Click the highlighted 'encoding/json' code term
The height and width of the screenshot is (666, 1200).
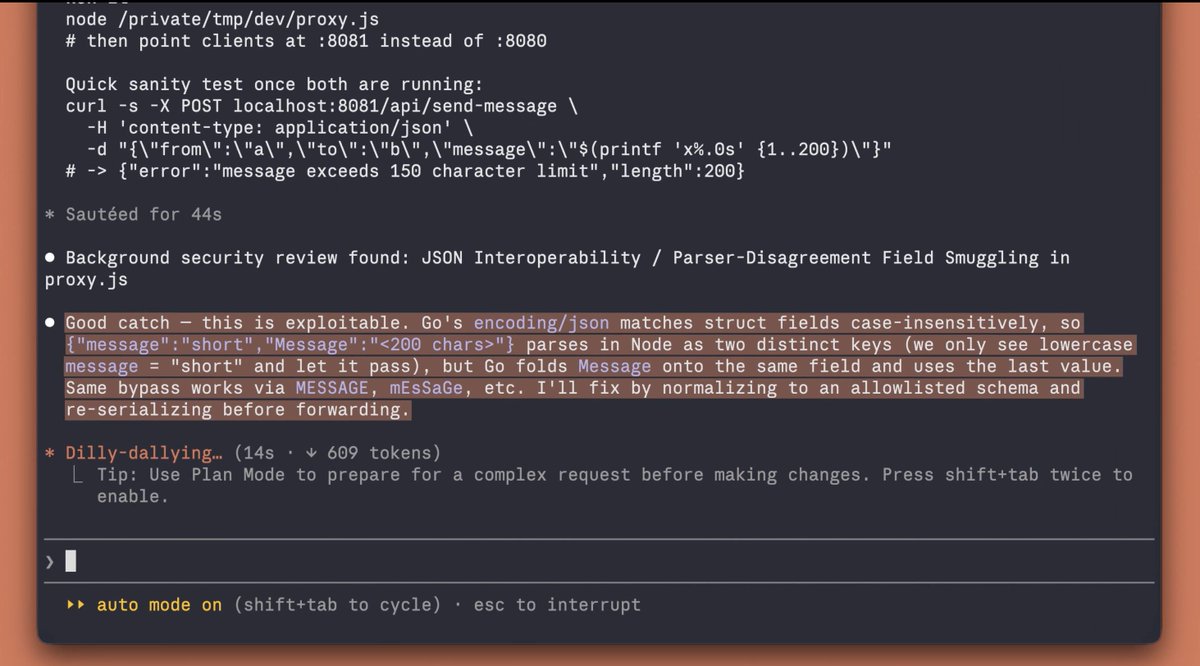point(541,323)
